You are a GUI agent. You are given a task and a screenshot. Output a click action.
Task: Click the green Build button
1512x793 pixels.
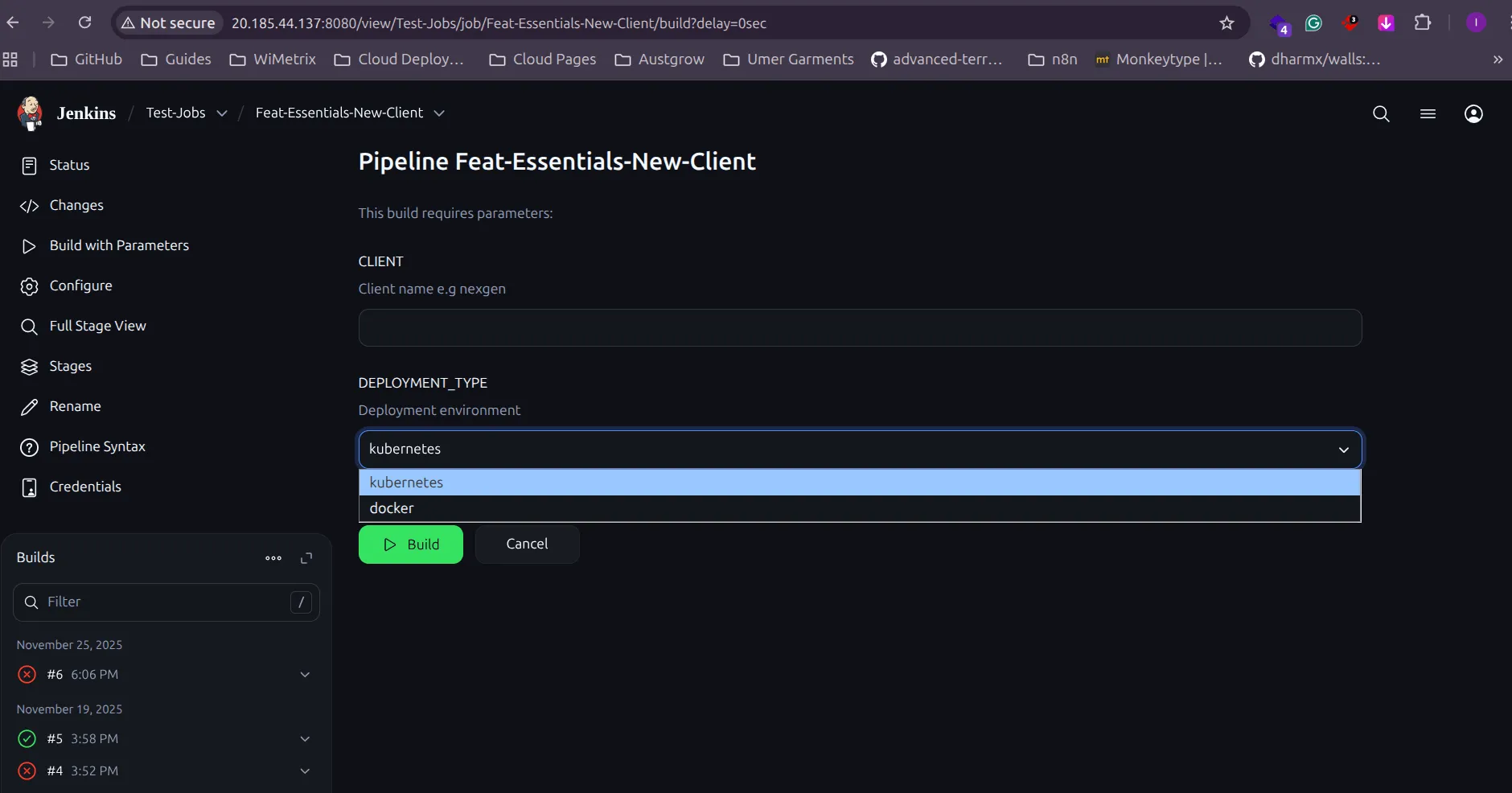click(411, 544)
